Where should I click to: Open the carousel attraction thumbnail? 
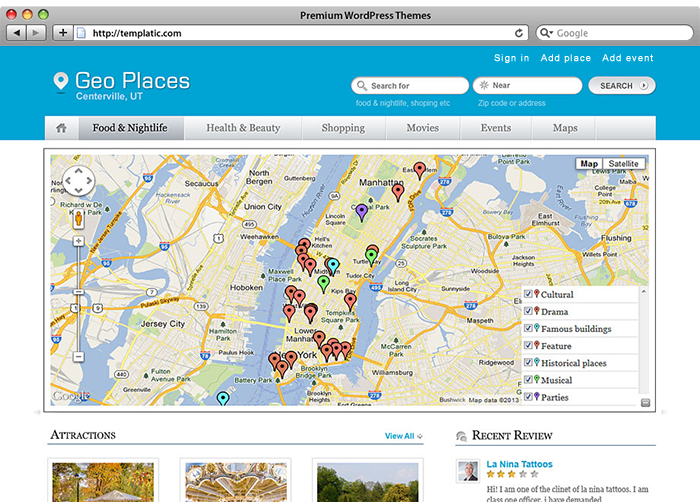click(236, 481)
